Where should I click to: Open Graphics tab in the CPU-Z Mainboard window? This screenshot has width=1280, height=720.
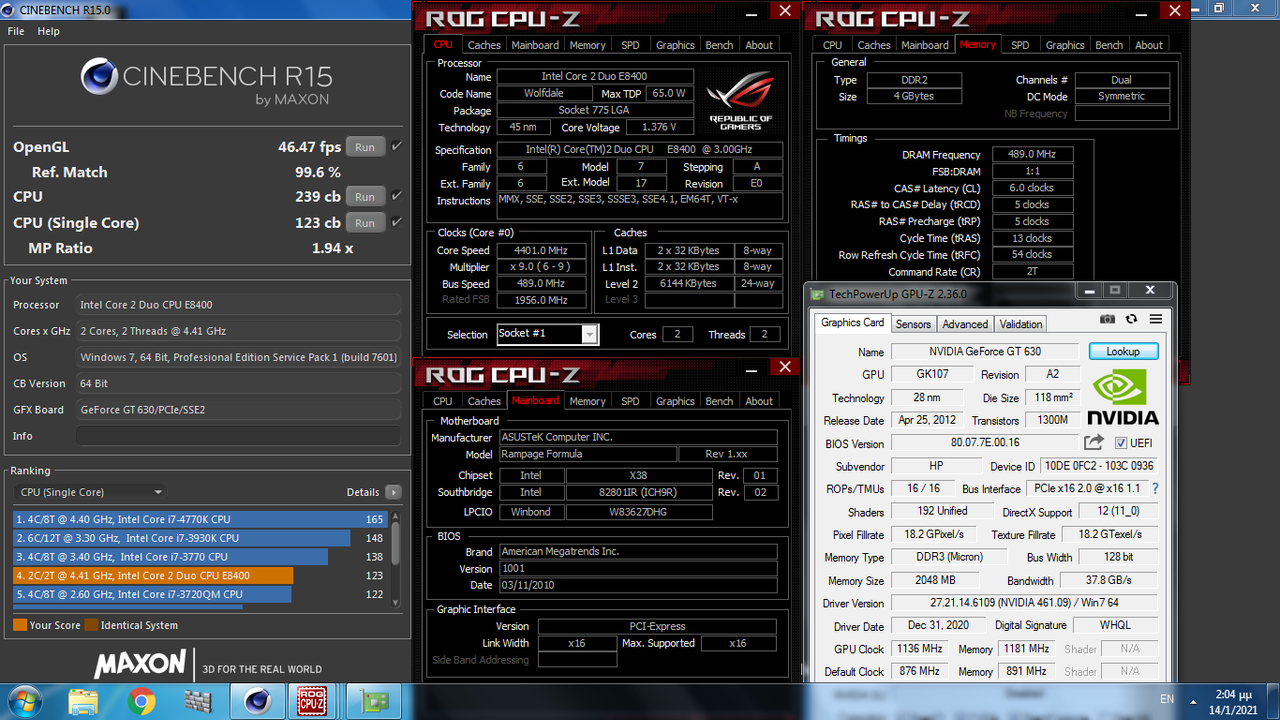(x=675, y=401)
